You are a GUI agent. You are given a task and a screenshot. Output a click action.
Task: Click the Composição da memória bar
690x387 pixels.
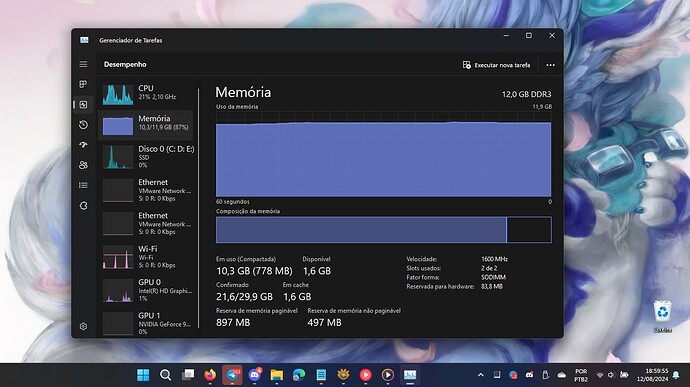tap(383, 229)
